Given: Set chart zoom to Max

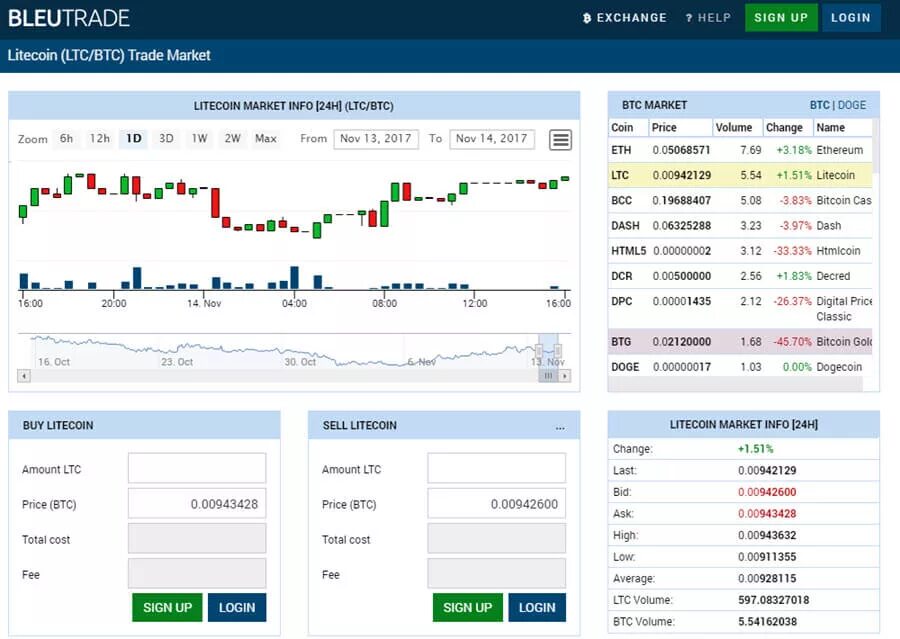Looking at the screenshot, I should tap(266, 139).
